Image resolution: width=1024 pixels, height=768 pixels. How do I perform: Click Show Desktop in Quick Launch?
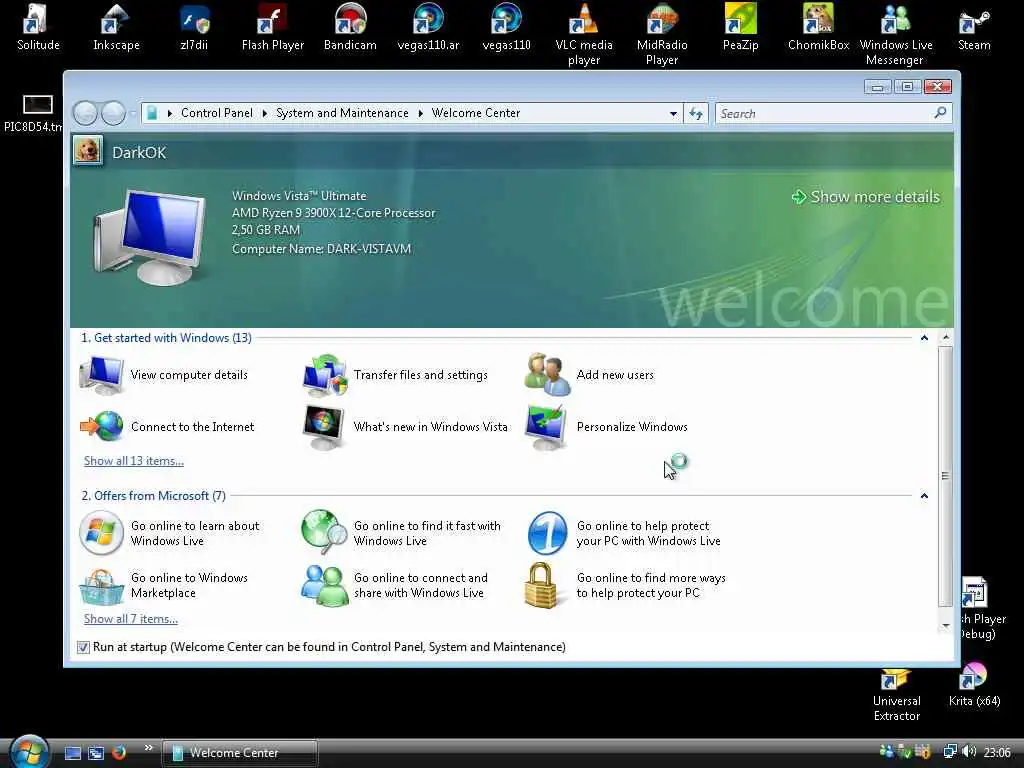[72, 753]
